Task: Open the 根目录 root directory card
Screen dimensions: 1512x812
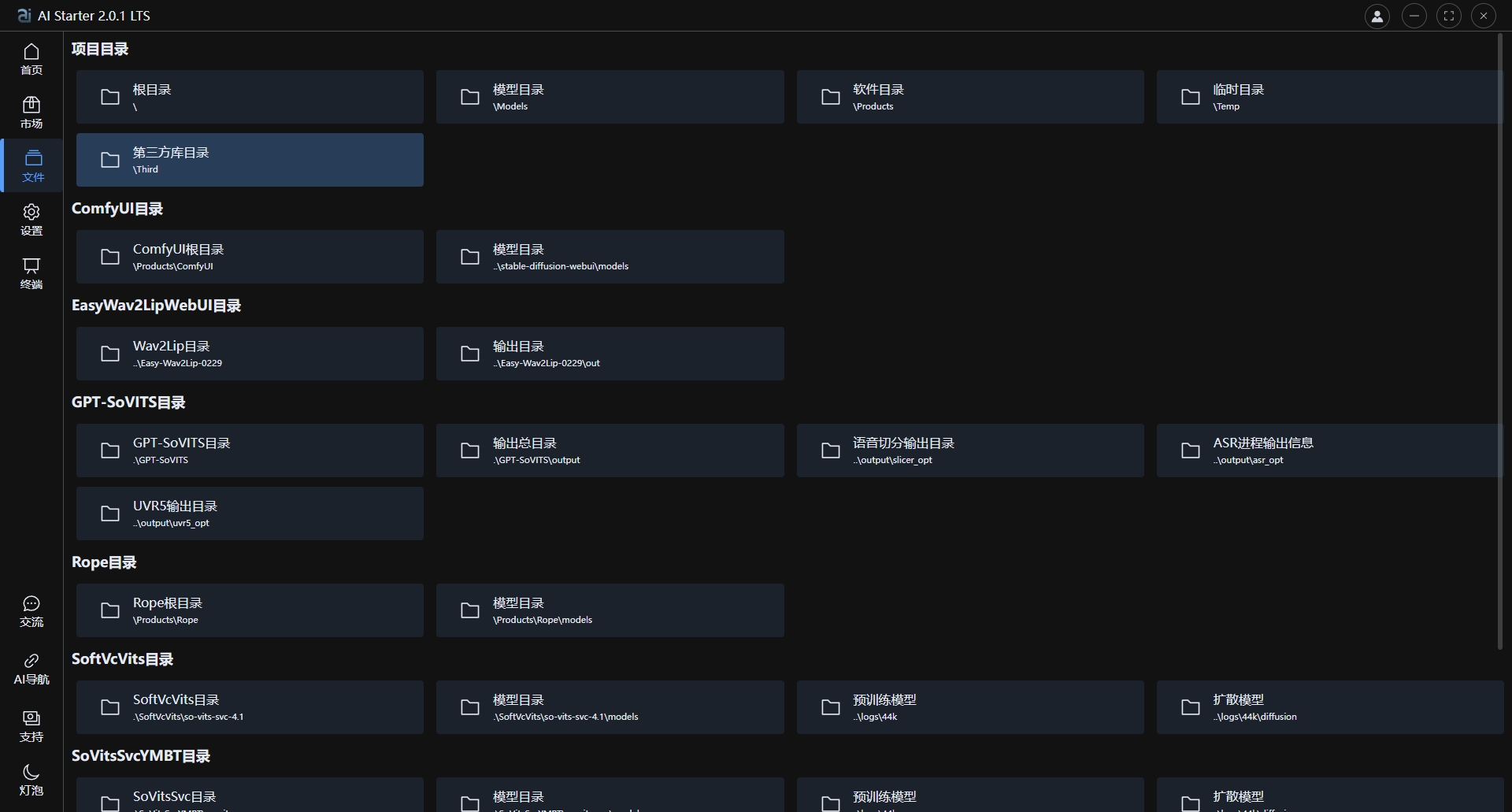Action: click(250, 97)
